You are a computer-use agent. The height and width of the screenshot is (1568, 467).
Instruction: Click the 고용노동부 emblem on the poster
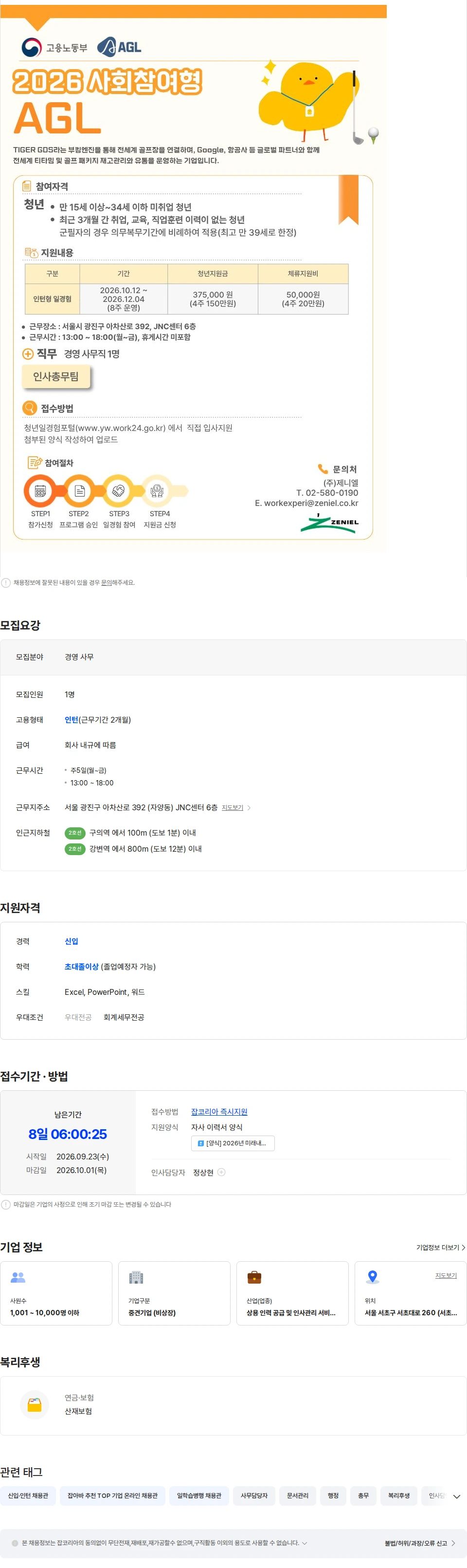click(32, 48)
